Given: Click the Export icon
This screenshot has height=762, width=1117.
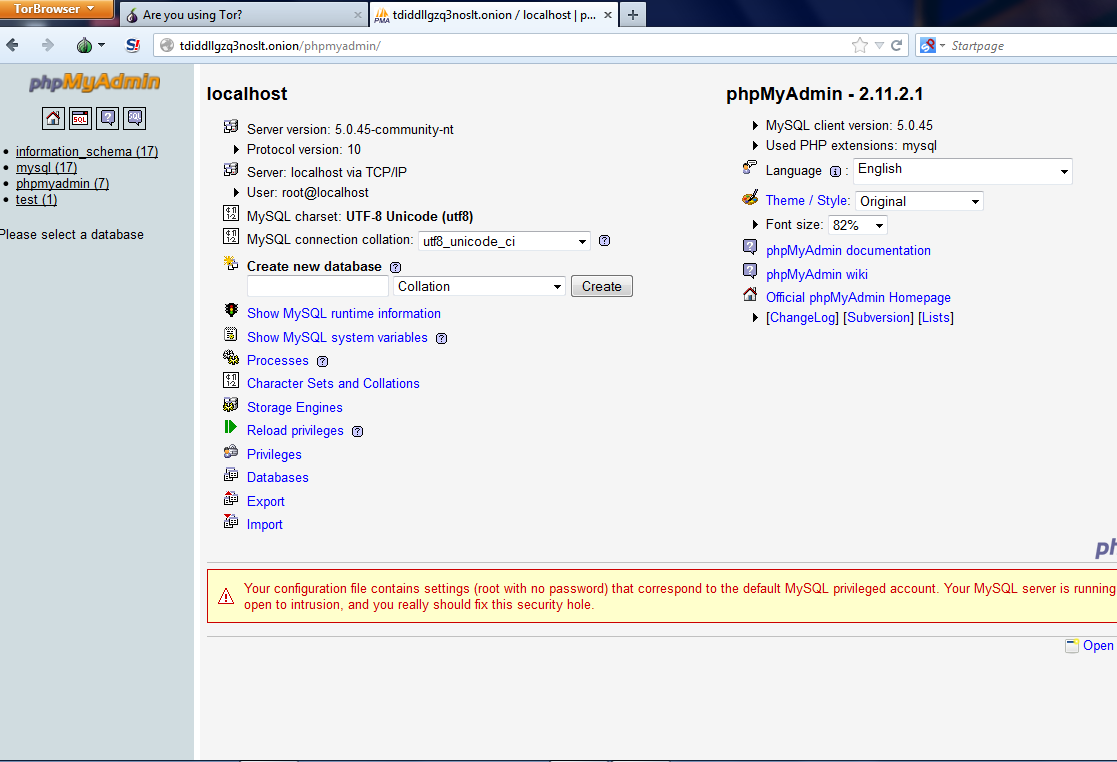Looking at the screenshot, I should (x=231, y=499).
